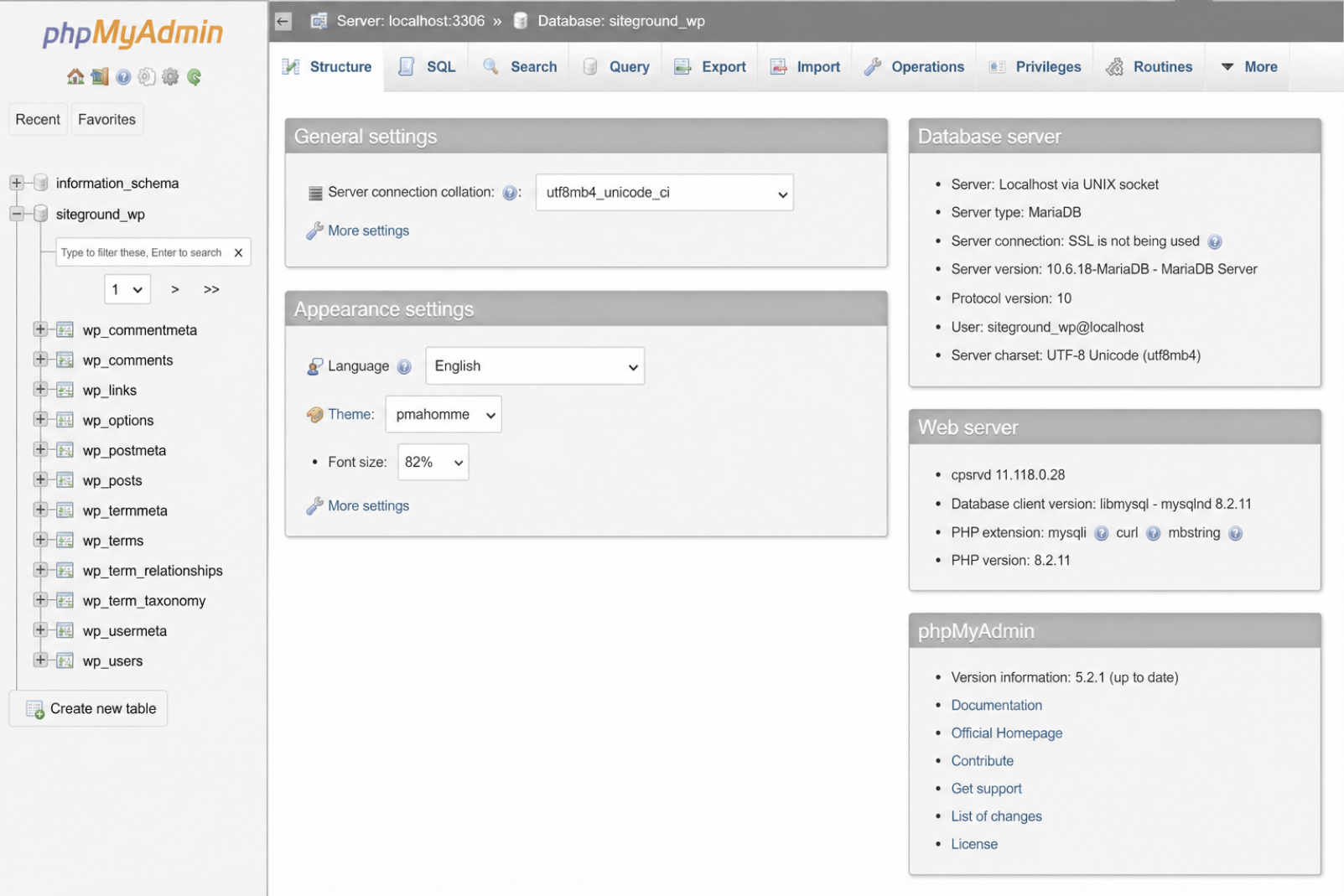Click the help icon after mbstring extension
1344x896 pixels.
(1235, 533)
